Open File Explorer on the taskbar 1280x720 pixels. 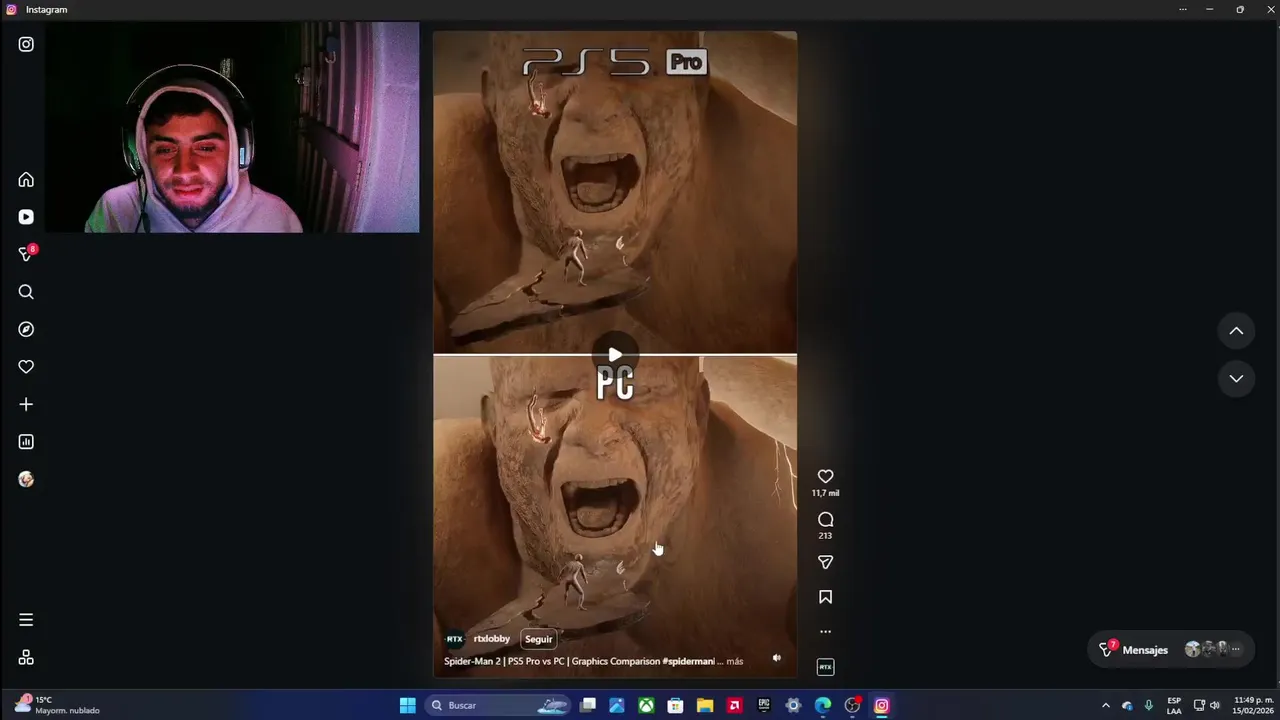705,705
